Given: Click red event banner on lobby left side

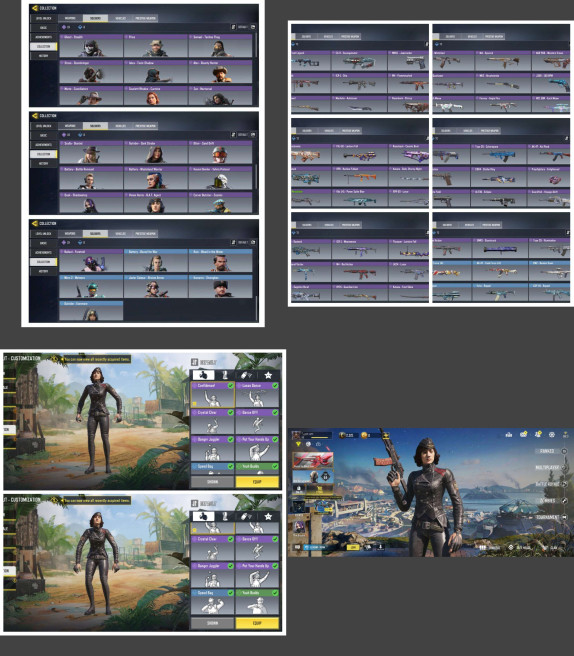Looking at the screenshot, I should click(313, 459).
